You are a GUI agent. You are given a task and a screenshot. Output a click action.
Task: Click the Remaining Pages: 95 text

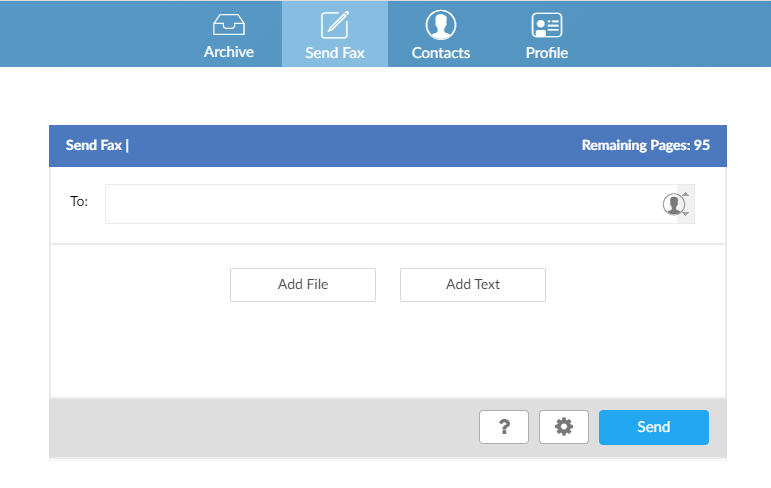[646, 145]
